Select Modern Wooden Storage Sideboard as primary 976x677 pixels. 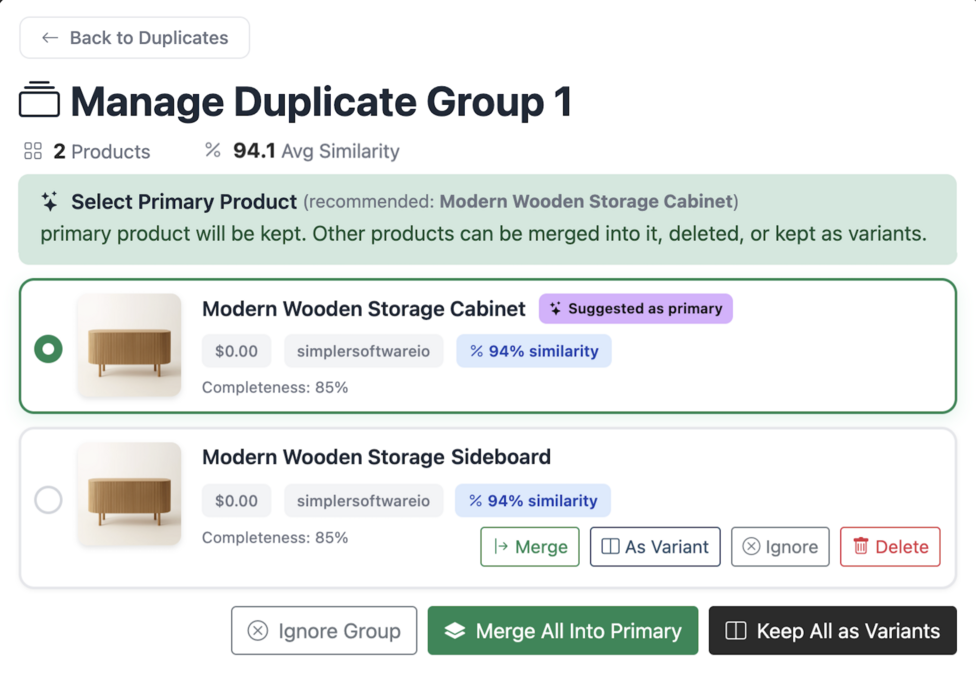pos(48,500)
